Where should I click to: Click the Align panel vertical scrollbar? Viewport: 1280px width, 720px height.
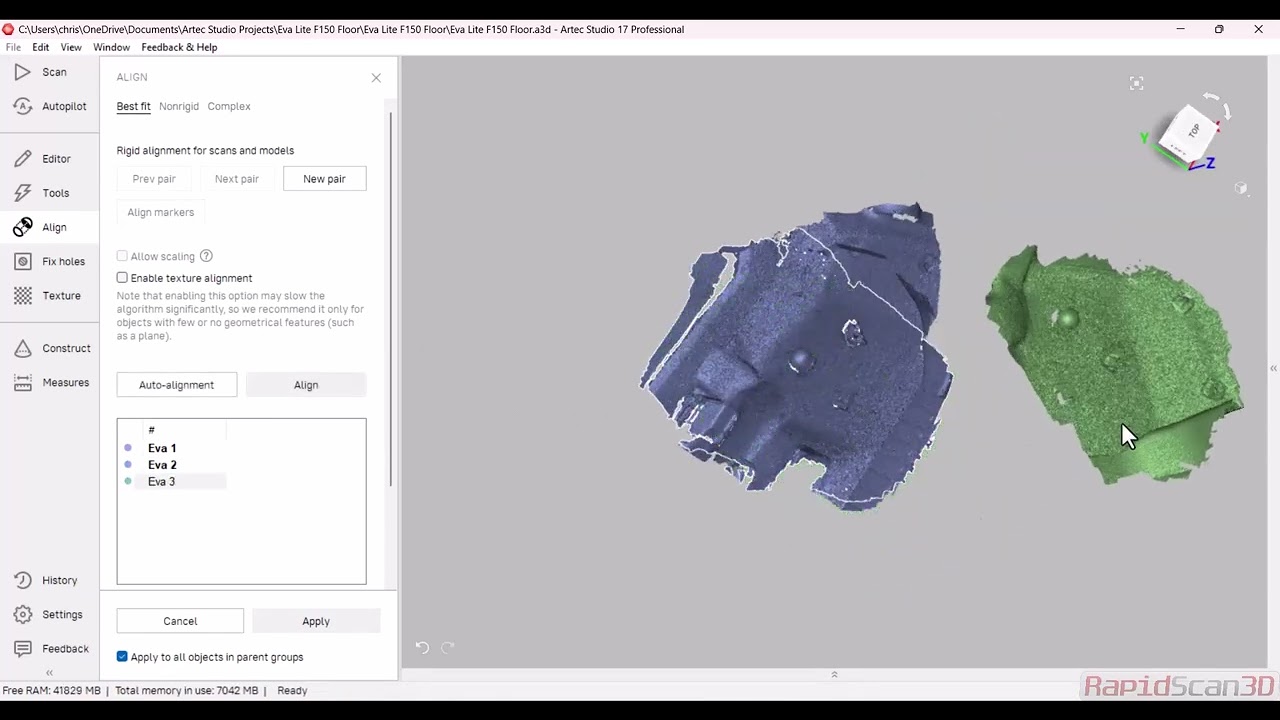[391, 300]
